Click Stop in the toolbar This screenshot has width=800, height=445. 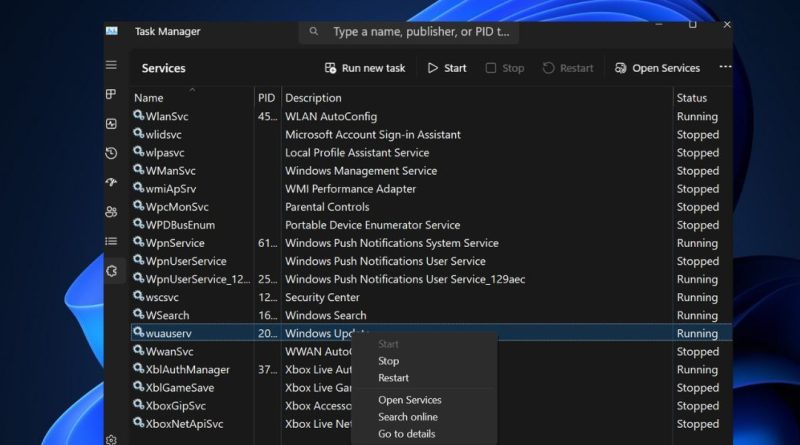(505, 68)
